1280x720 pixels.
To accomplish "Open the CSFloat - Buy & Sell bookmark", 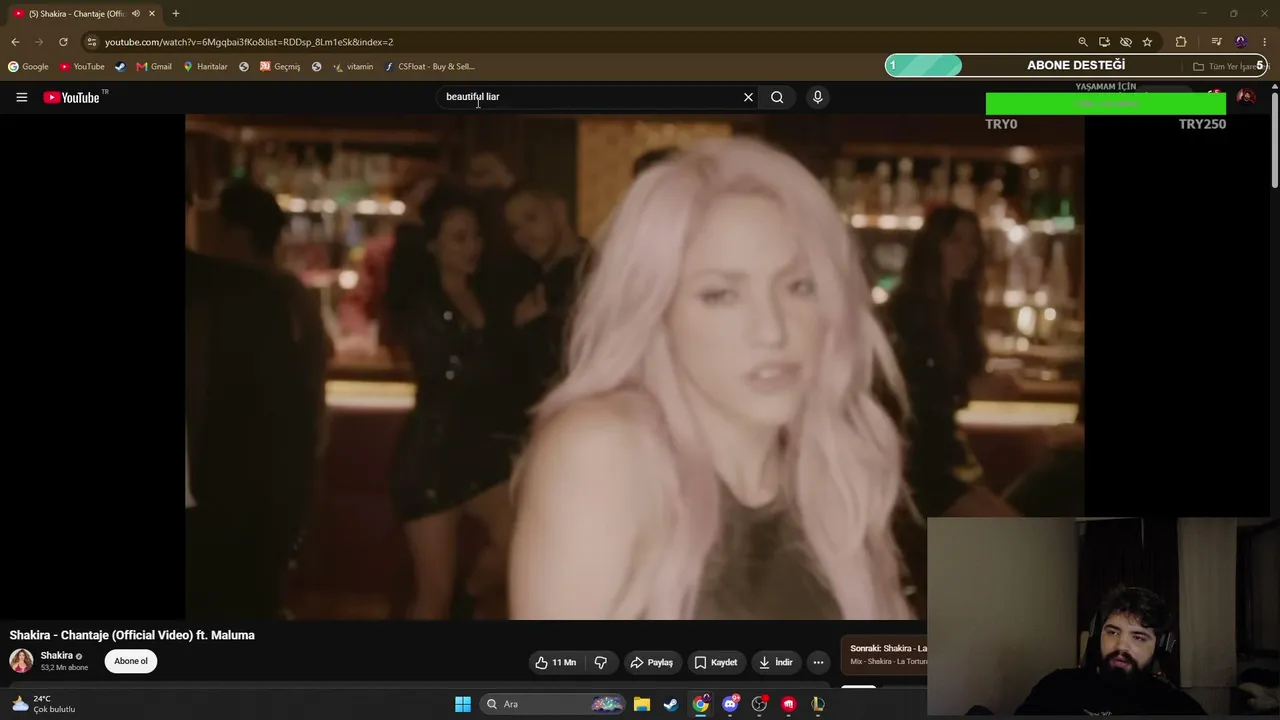I will point(430,67).
